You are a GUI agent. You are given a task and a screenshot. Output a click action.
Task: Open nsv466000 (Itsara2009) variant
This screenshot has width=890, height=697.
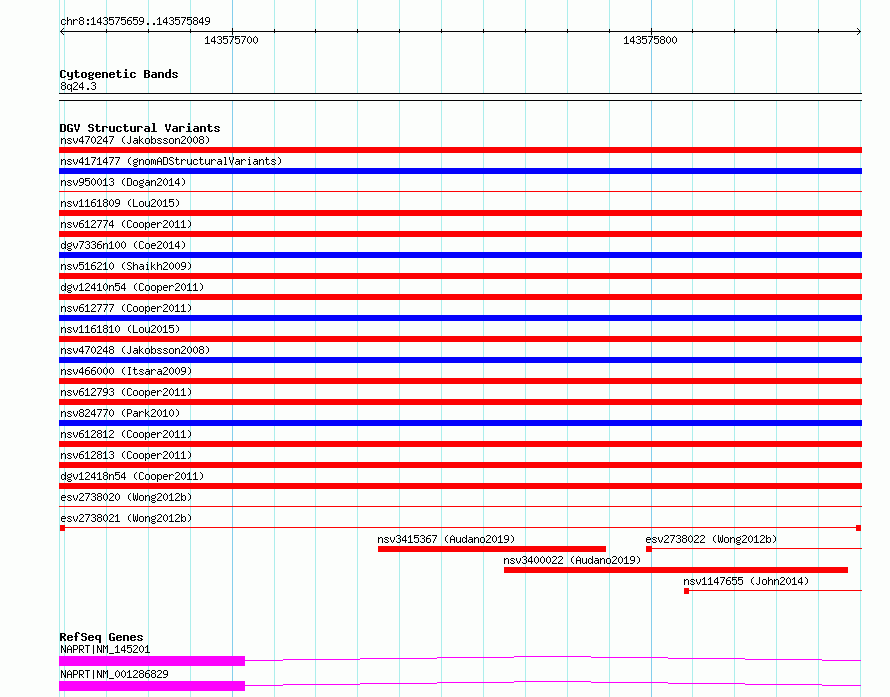(x=126, y=371)
